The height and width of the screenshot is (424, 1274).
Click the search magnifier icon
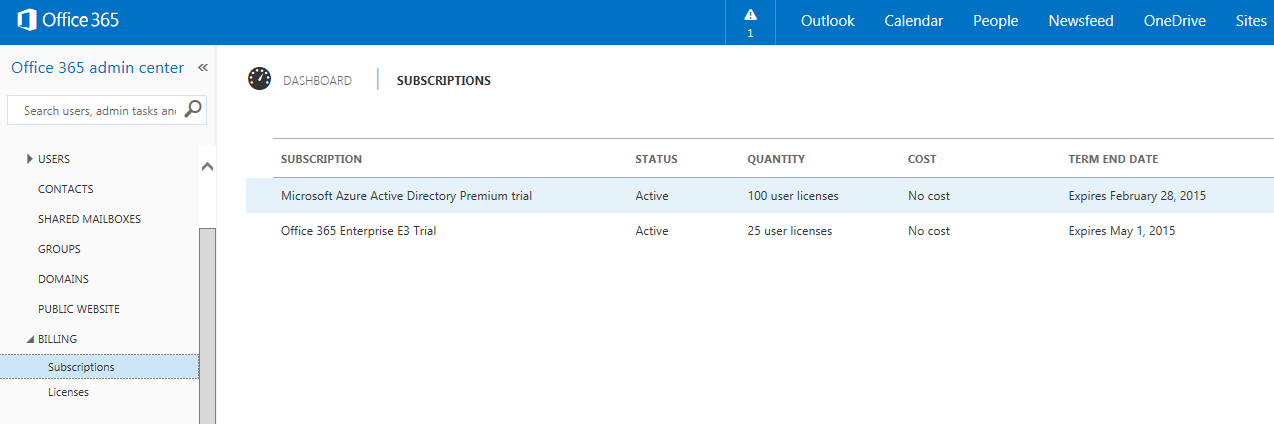click(194, 109)
